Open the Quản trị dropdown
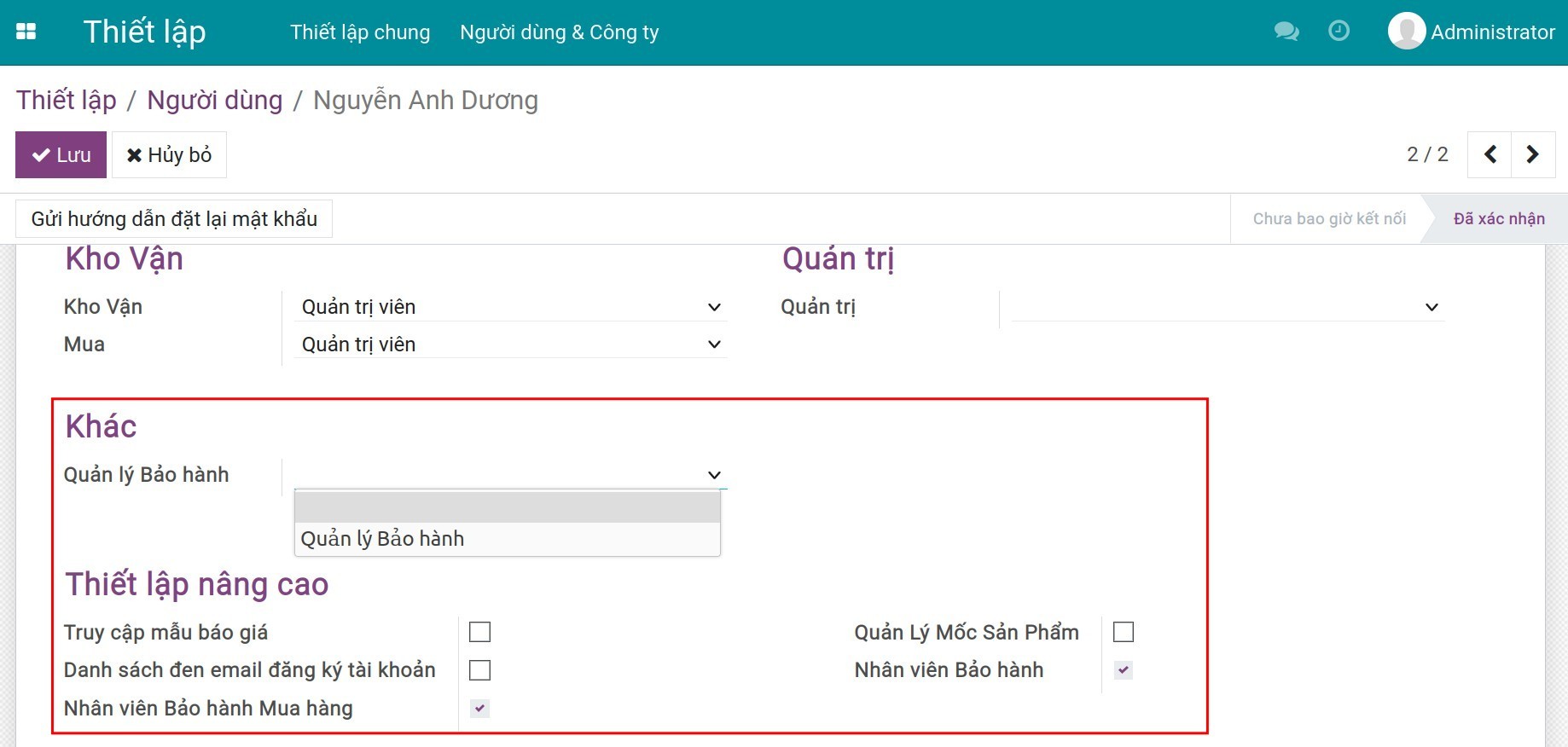1568x747 pixels. [1227, 307]
